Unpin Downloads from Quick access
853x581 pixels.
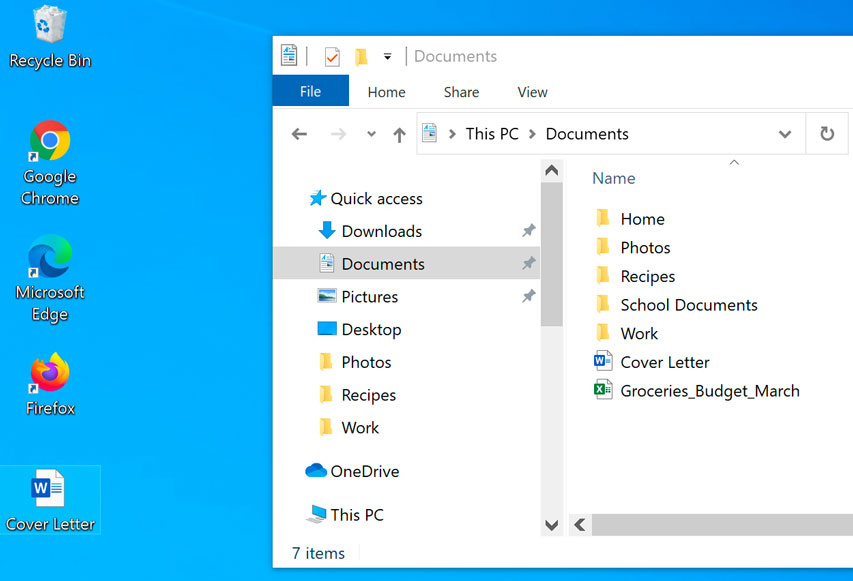point(528,231)
